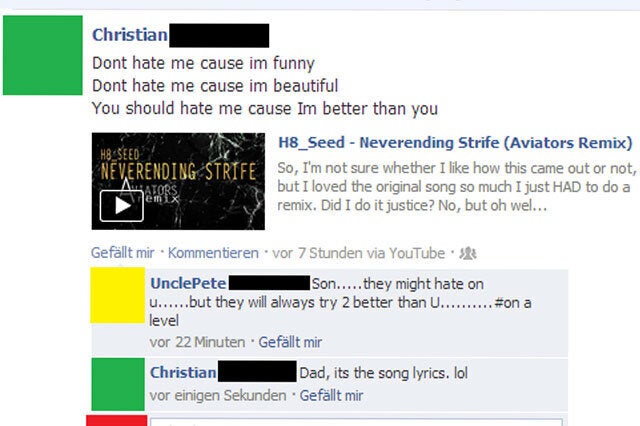Click the video description text snippet
Screen dimensions: 640x426
[x=456, y=186]
